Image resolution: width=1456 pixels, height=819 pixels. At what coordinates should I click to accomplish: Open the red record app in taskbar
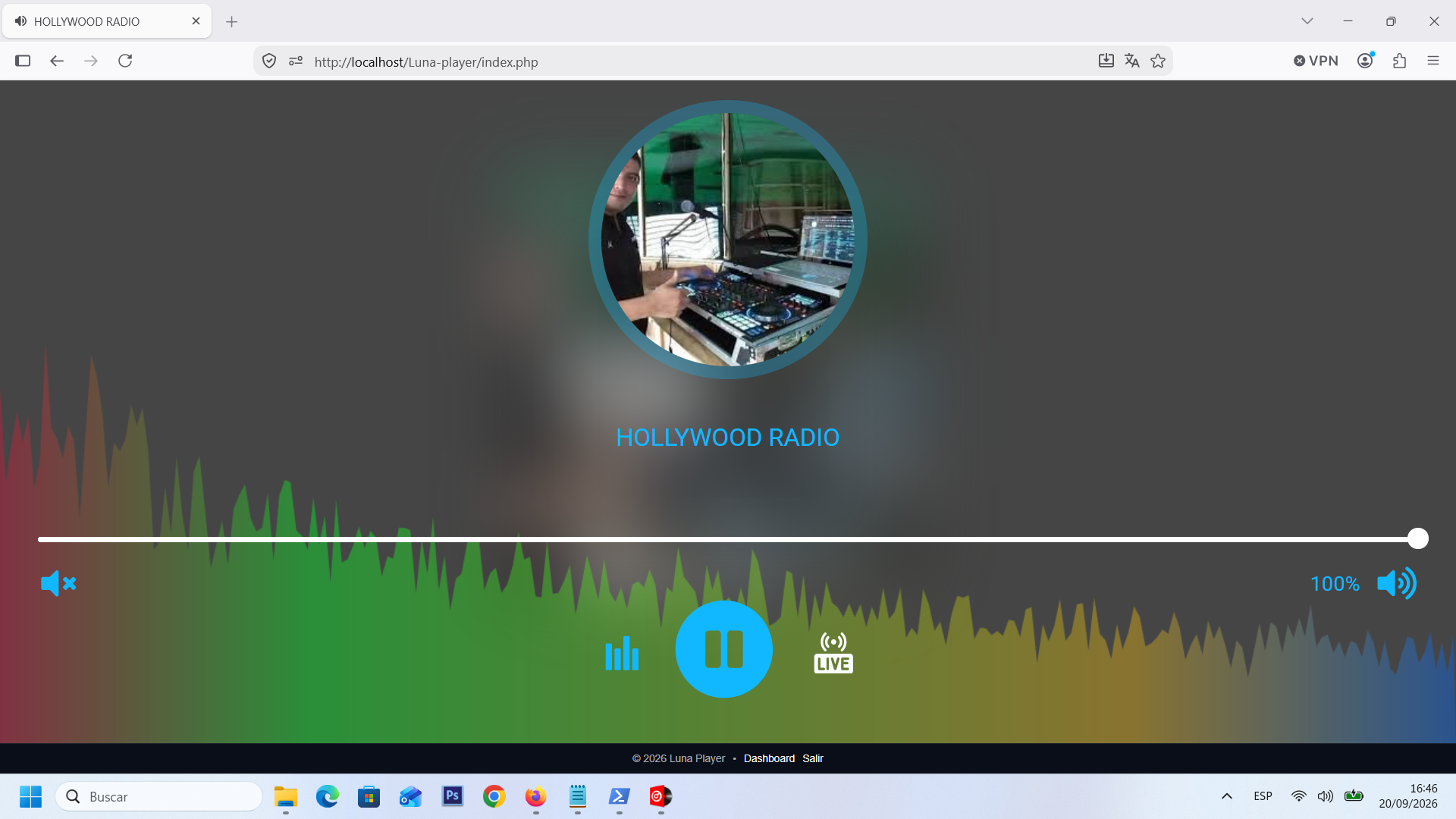[x=661, y=796]
